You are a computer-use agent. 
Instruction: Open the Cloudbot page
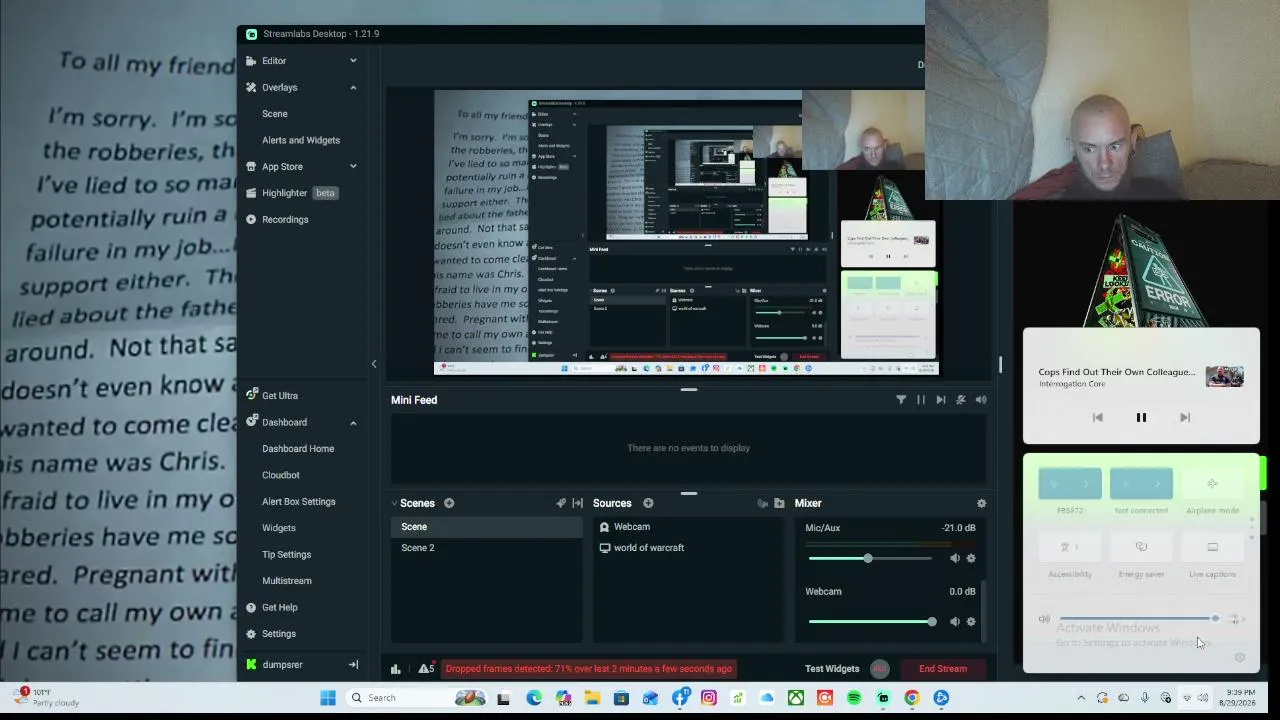[x=281, y=475]
